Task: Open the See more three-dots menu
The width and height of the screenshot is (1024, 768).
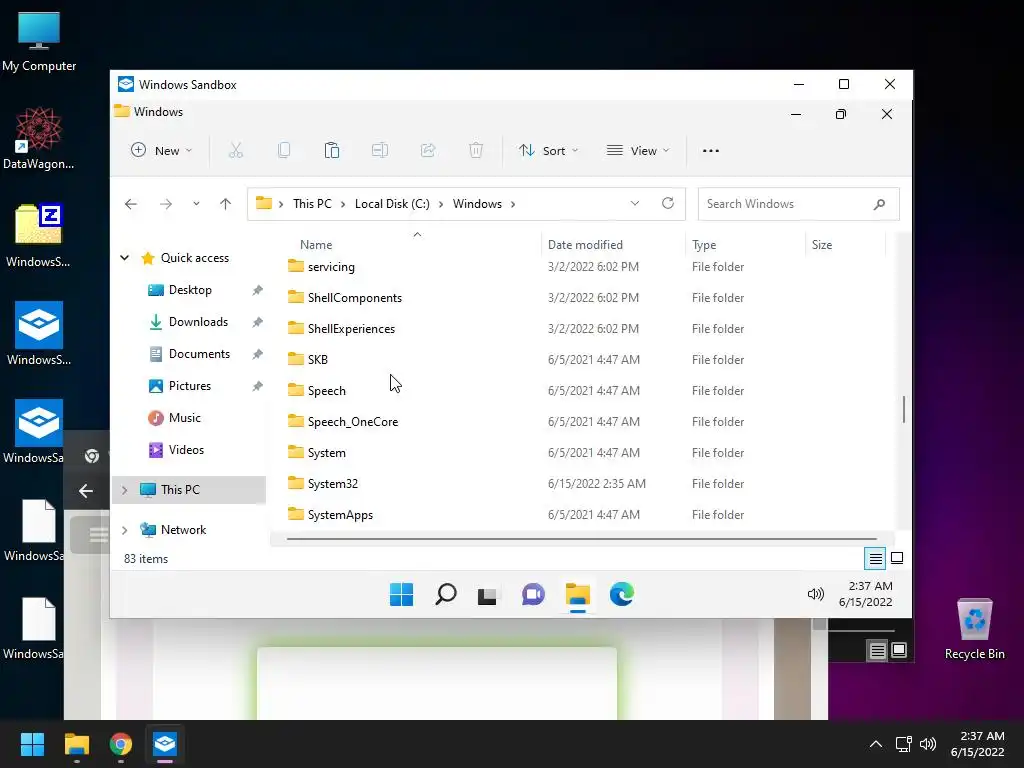Action: pos(711,151)
